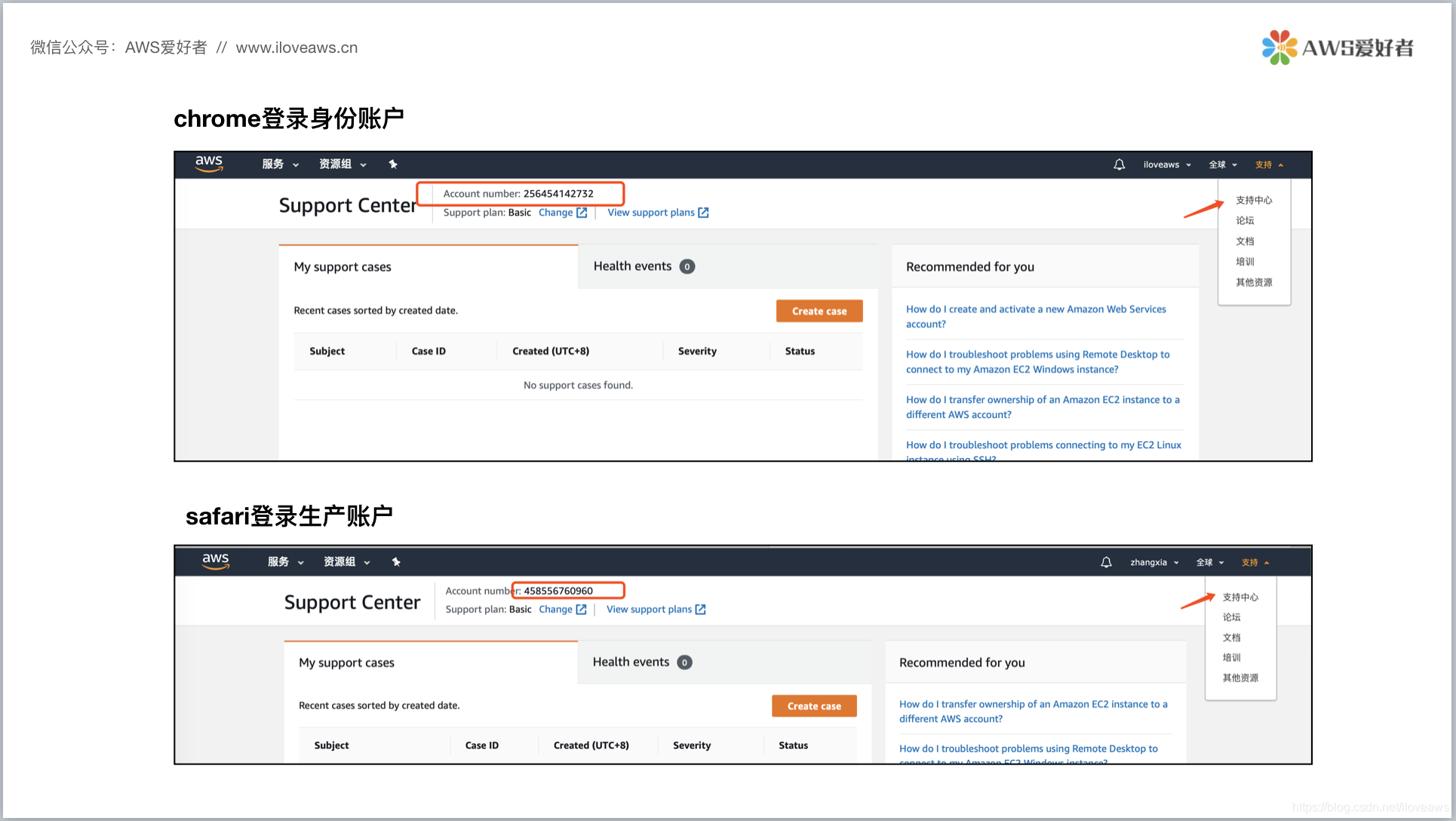Switch to Health events tab in the Safari console
The width and height of the screenshot is (1456, 821).
725,663
